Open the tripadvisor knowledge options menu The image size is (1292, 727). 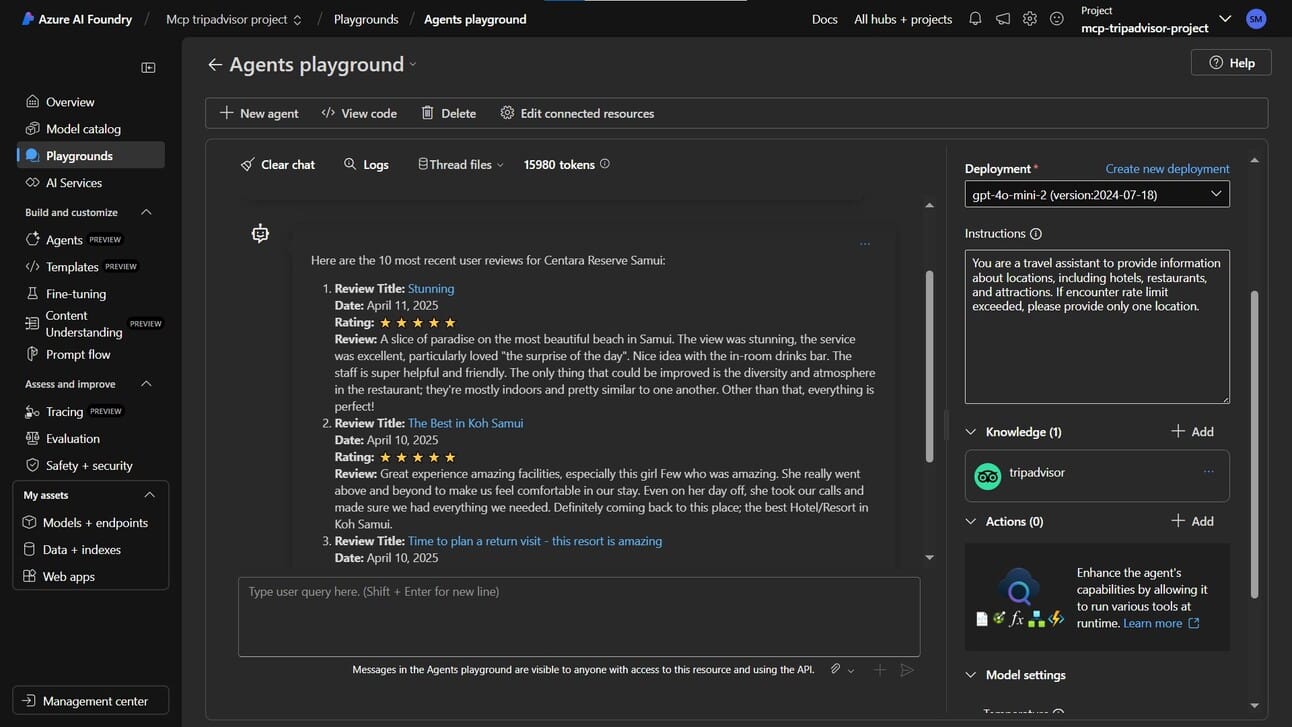pyautogui.click(x=1209, y=472)
